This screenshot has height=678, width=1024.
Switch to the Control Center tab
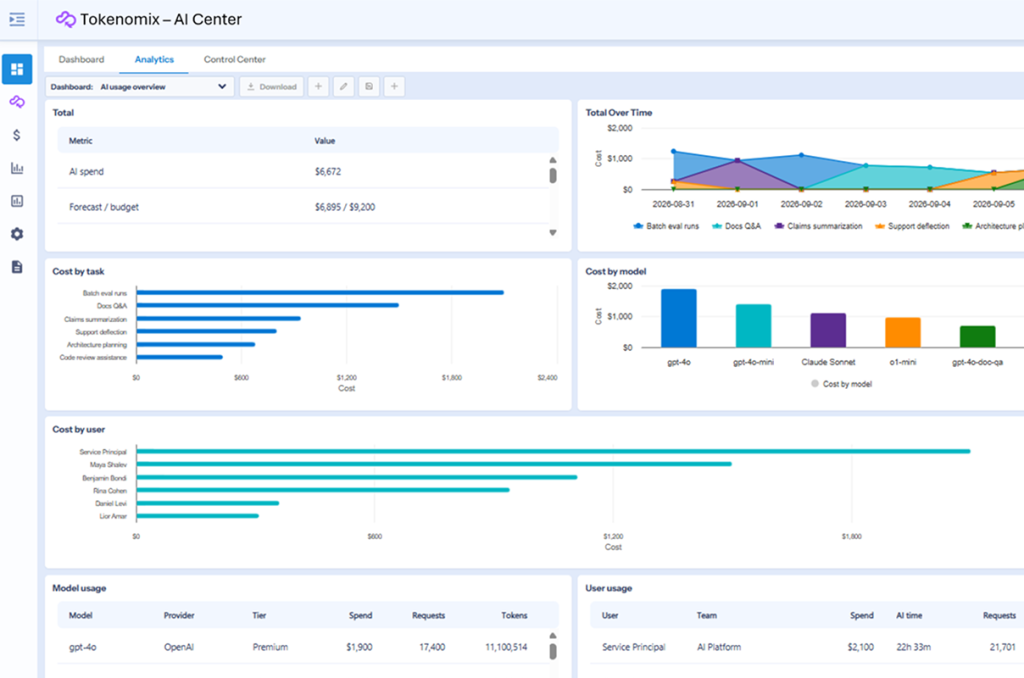234,59
